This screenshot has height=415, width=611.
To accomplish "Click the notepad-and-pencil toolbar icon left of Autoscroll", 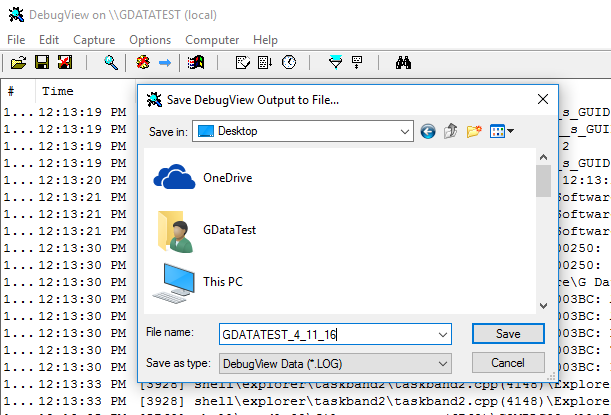I will click(242, 62).
